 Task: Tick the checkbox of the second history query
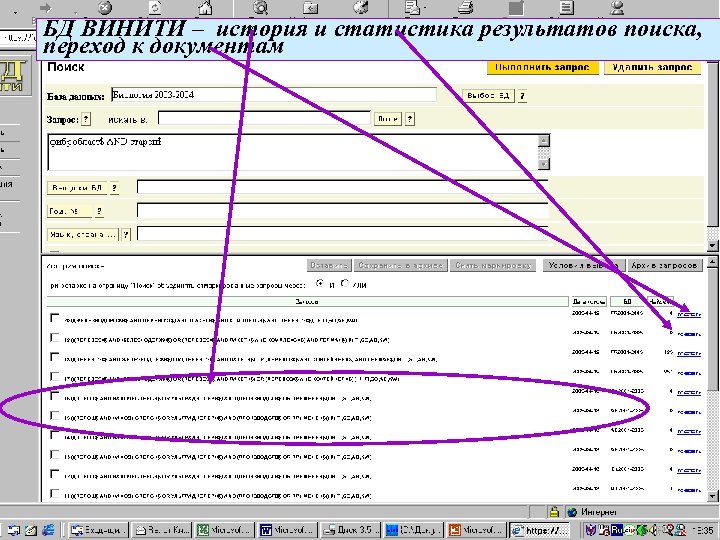click(55, 338)
